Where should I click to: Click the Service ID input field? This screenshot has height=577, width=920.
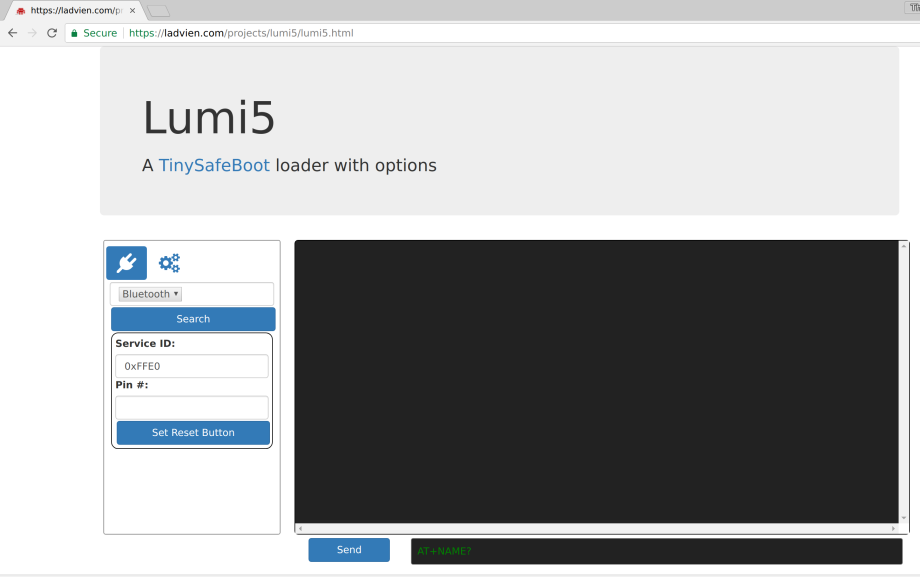point(192,366)
